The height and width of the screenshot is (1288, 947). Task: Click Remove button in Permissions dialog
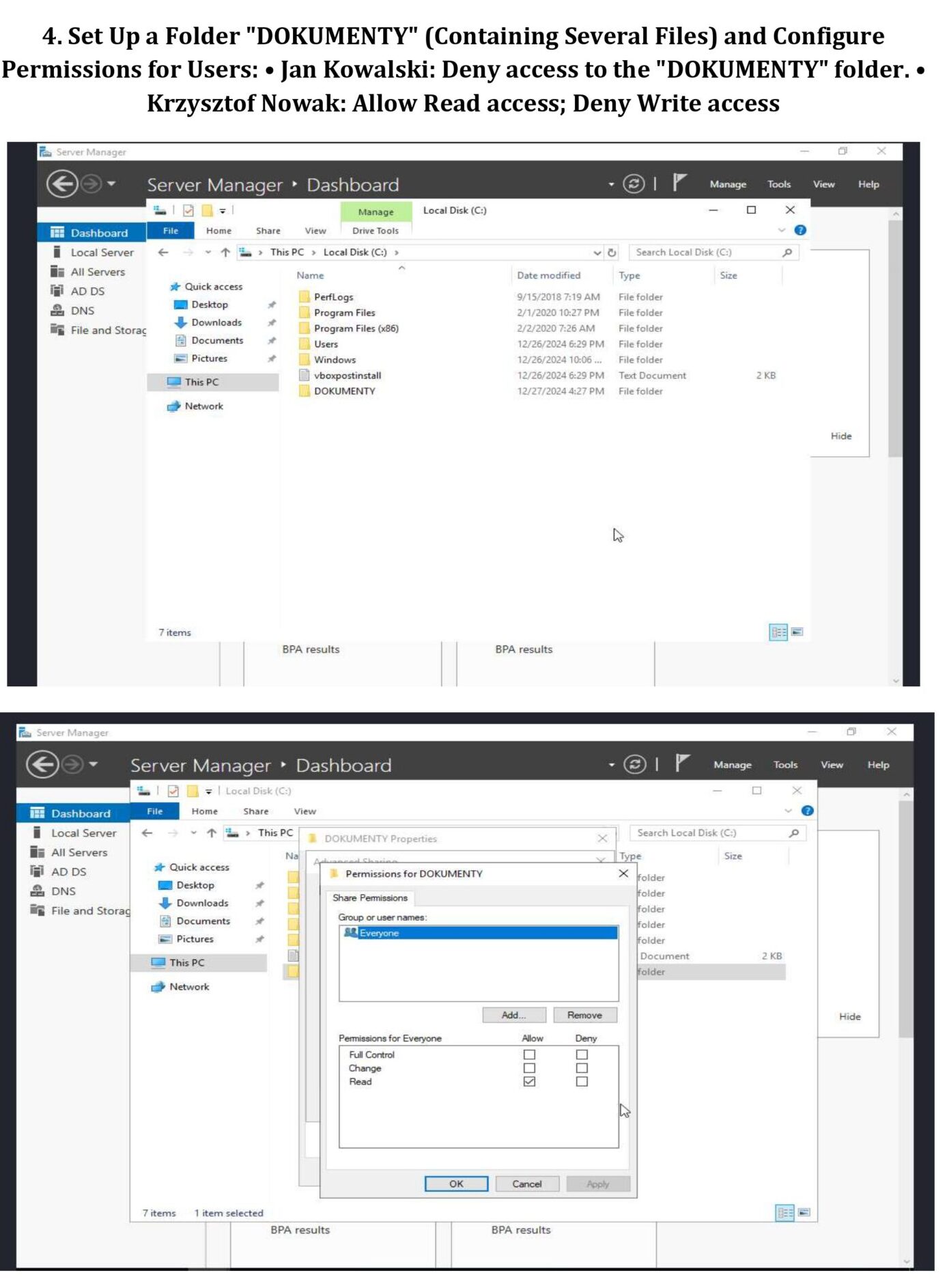tap(584, 1016)
